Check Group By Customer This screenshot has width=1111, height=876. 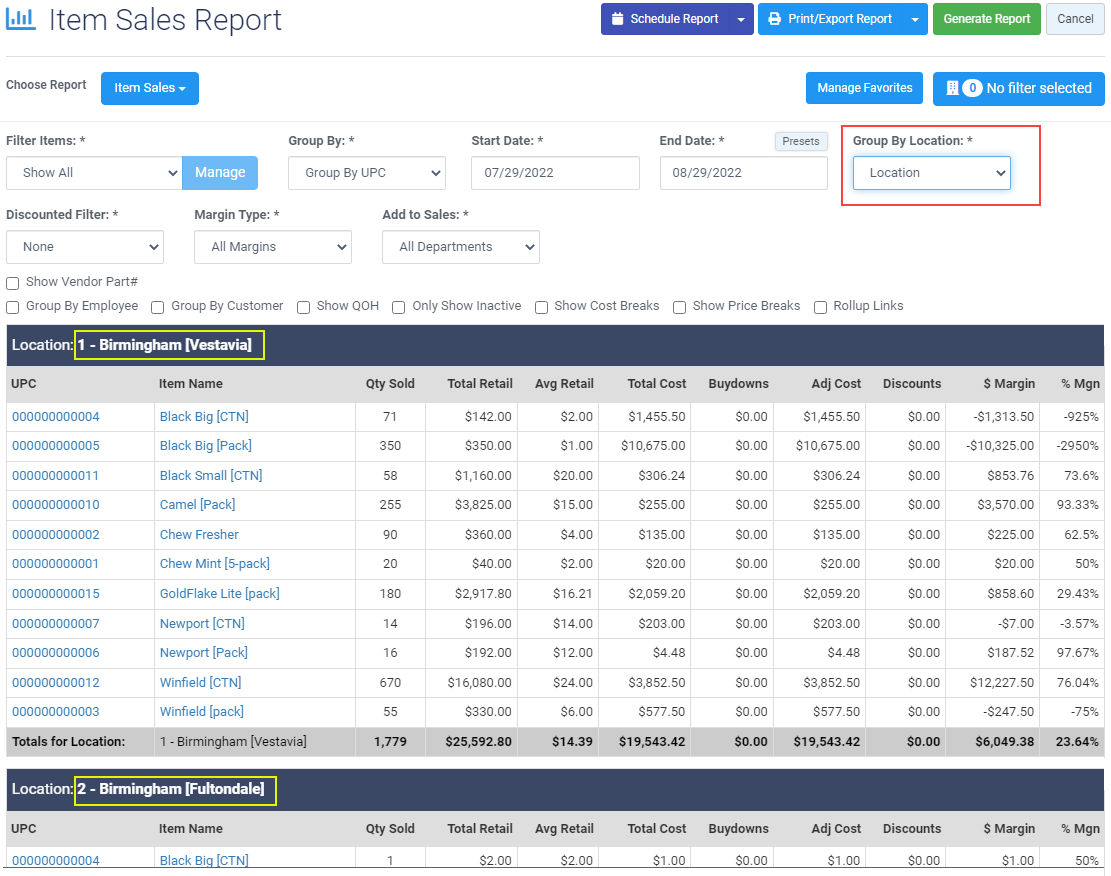[158, 308]
